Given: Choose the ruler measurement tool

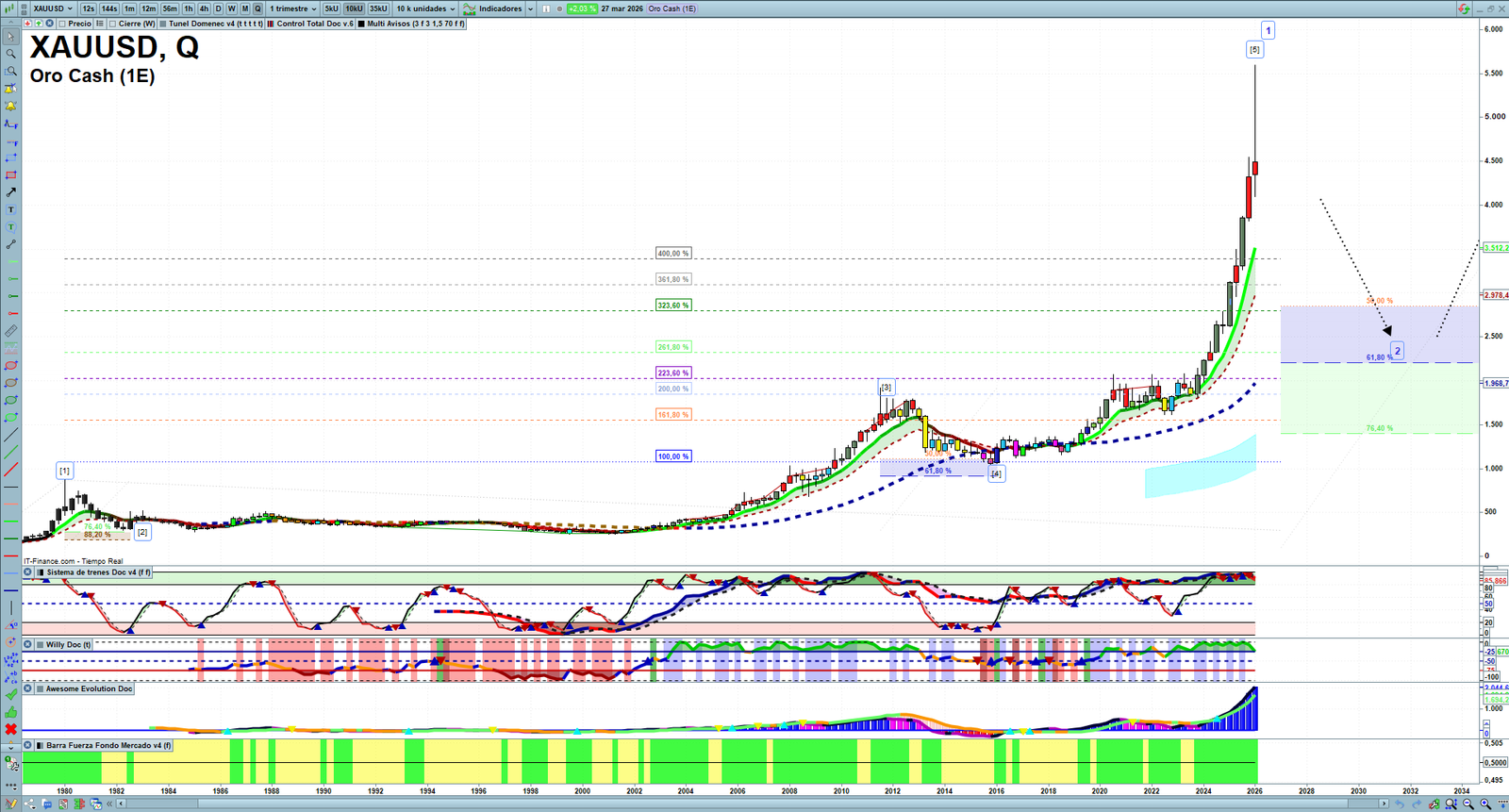Looking at the screenshot, I should (x=10, y=331).
